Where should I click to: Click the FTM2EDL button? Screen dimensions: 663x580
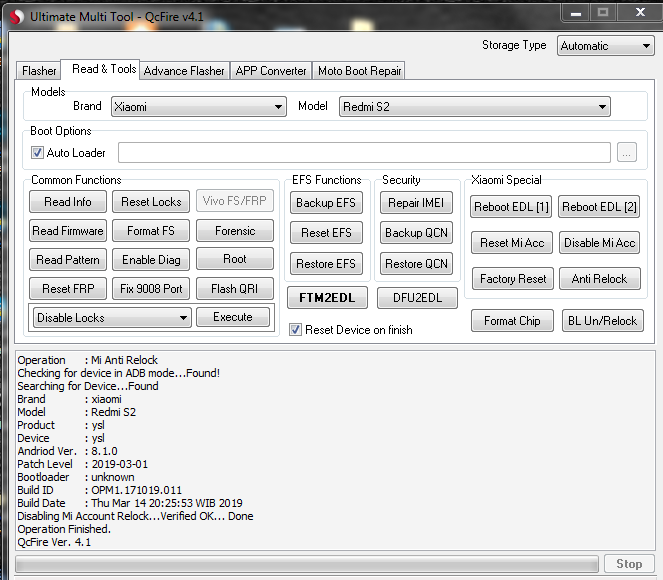pyautogui.click(x=327, y=298)
